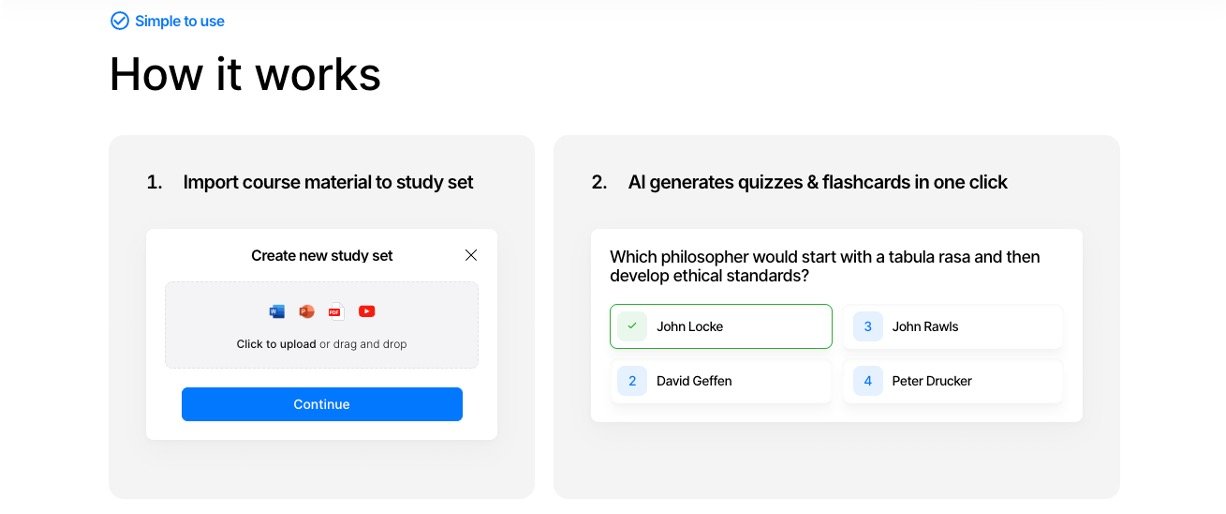Click the green checkmark beside John Locke
This screenshot has height=514, width=1226.
632,326
